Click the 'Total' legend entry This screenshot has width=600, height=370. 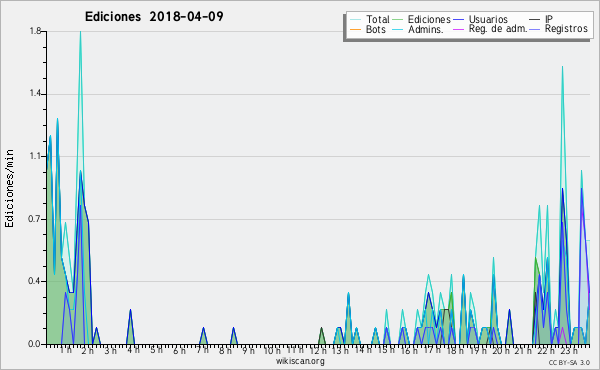tap(377, 19)
